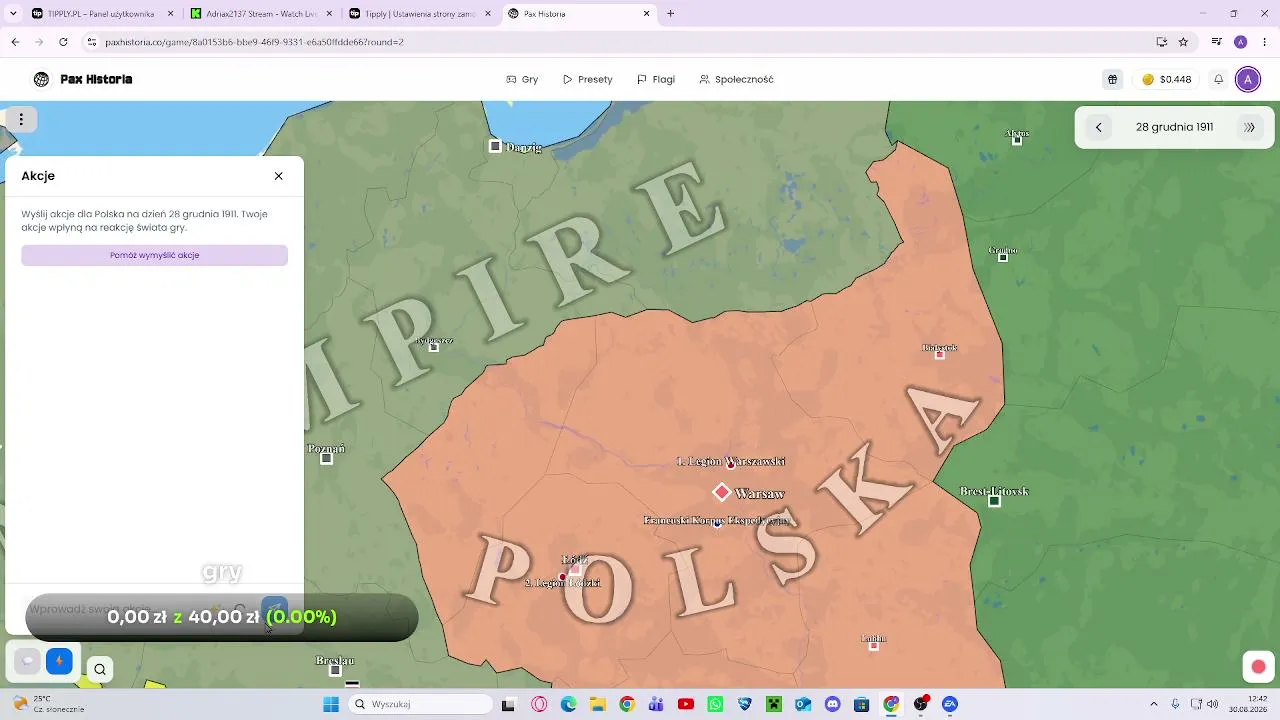Open WhatsApp from the taskbar
The height and width of the screenshot is (720, 1280).
715,704
